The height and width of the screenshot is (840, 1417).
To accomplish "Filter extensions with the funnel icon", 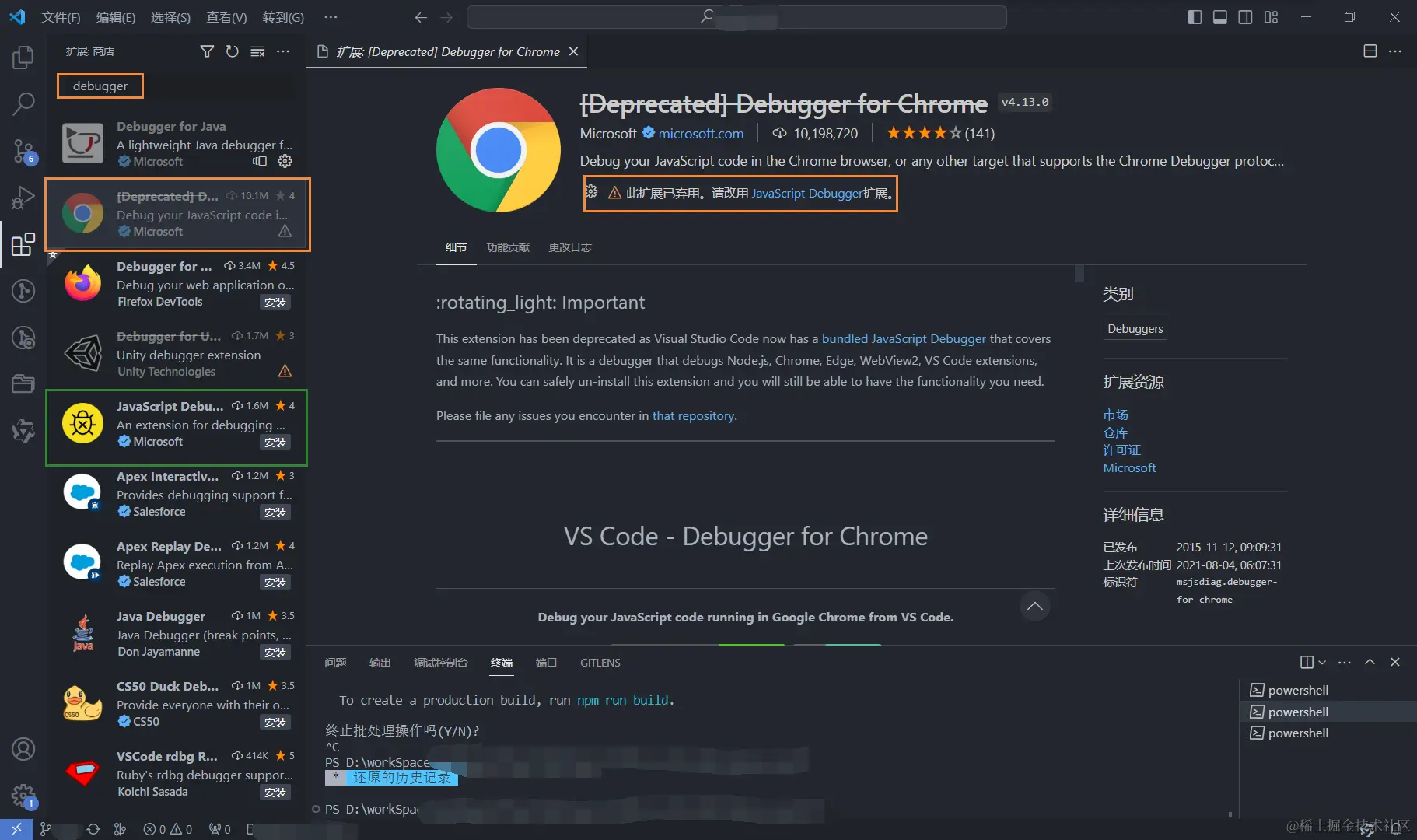I will click(x=207, y=51).
